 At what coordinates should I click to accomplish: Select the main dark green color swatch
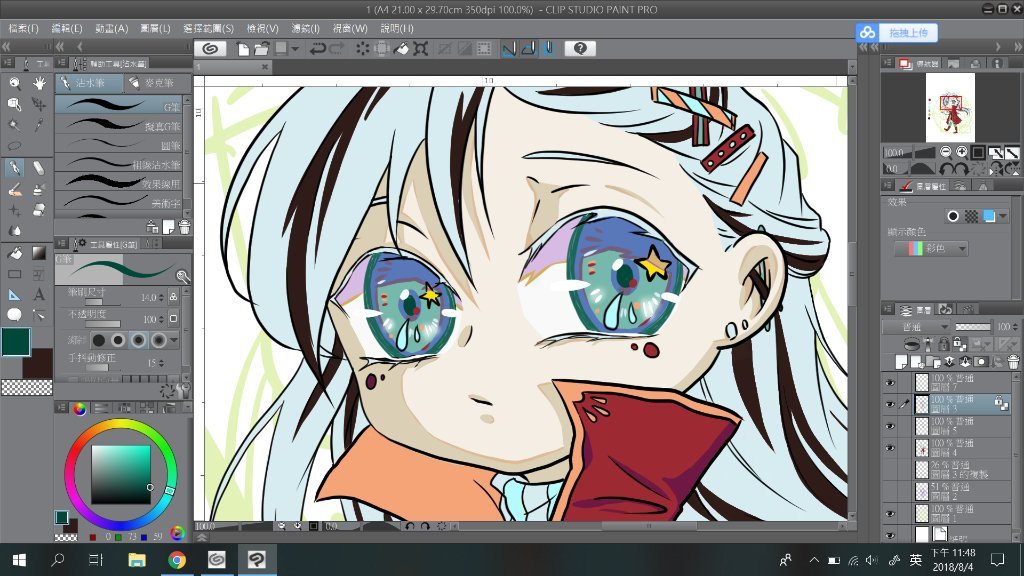pyautogui.click(x=16, y=342)
